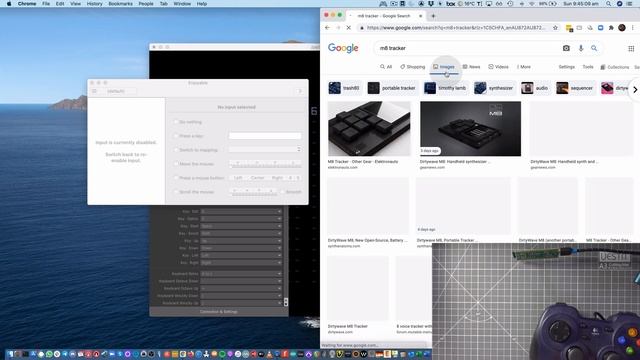Show more filter chips with the right arrow
Screen dimensions: 640x360
635,89
